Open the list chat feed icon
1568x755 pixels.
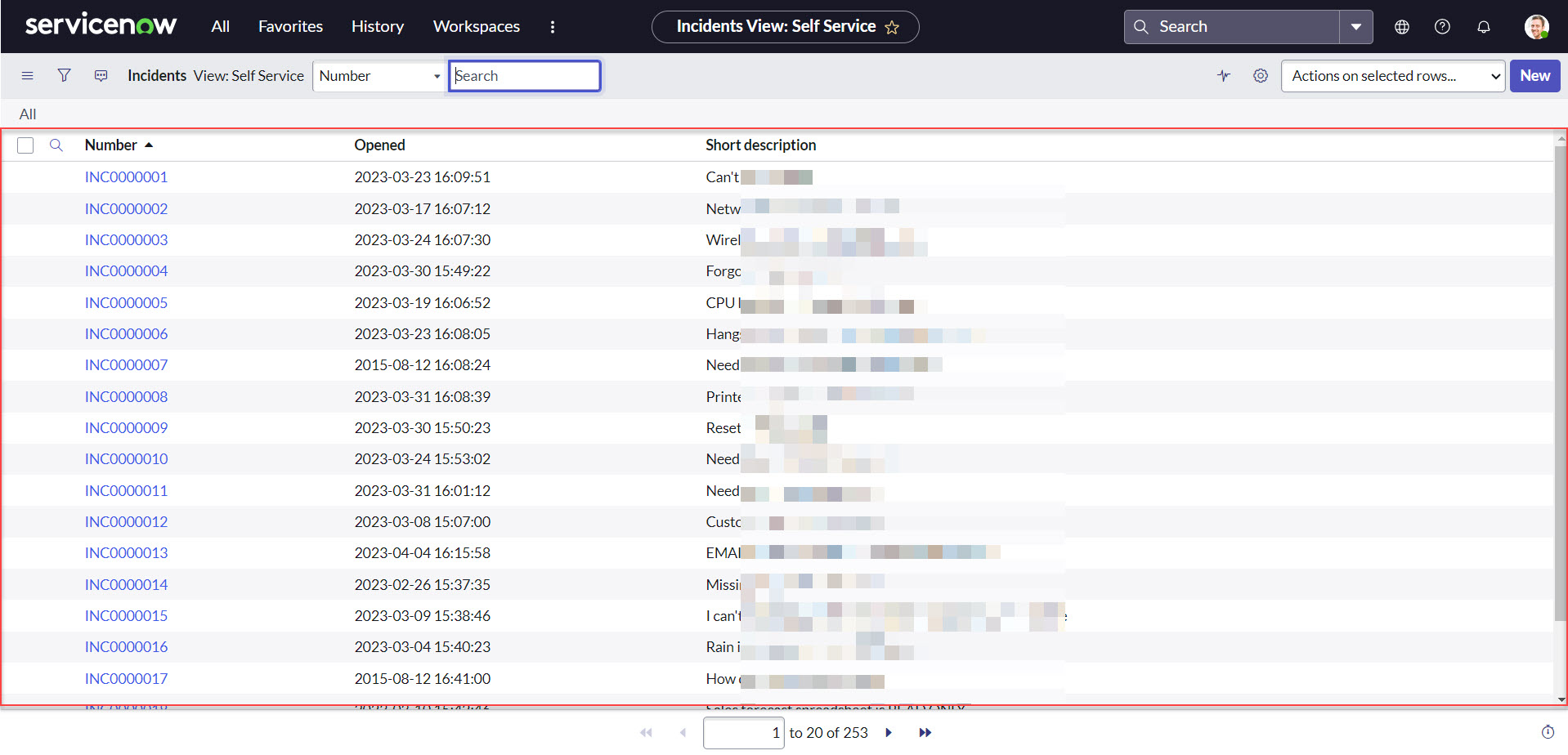click(101, 75)
